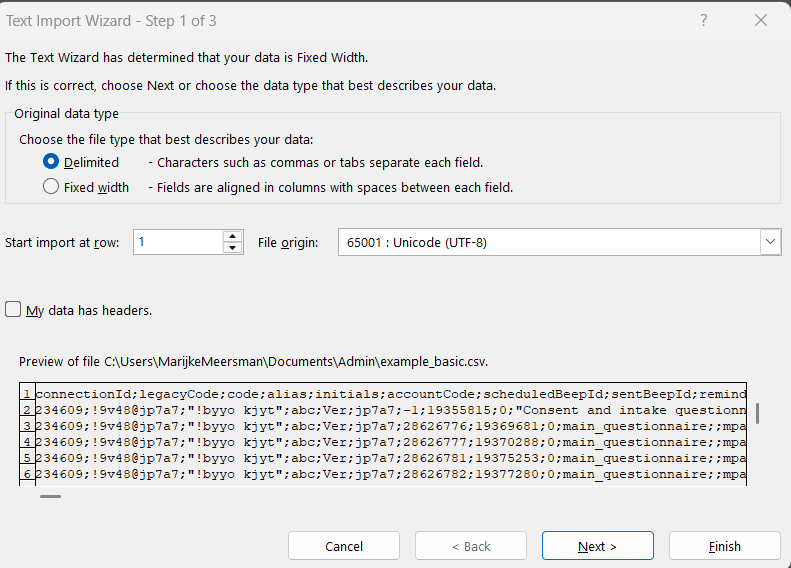Increase start import row with up arrow
Viewport: 791px width, 568px height.
[233, 236]
